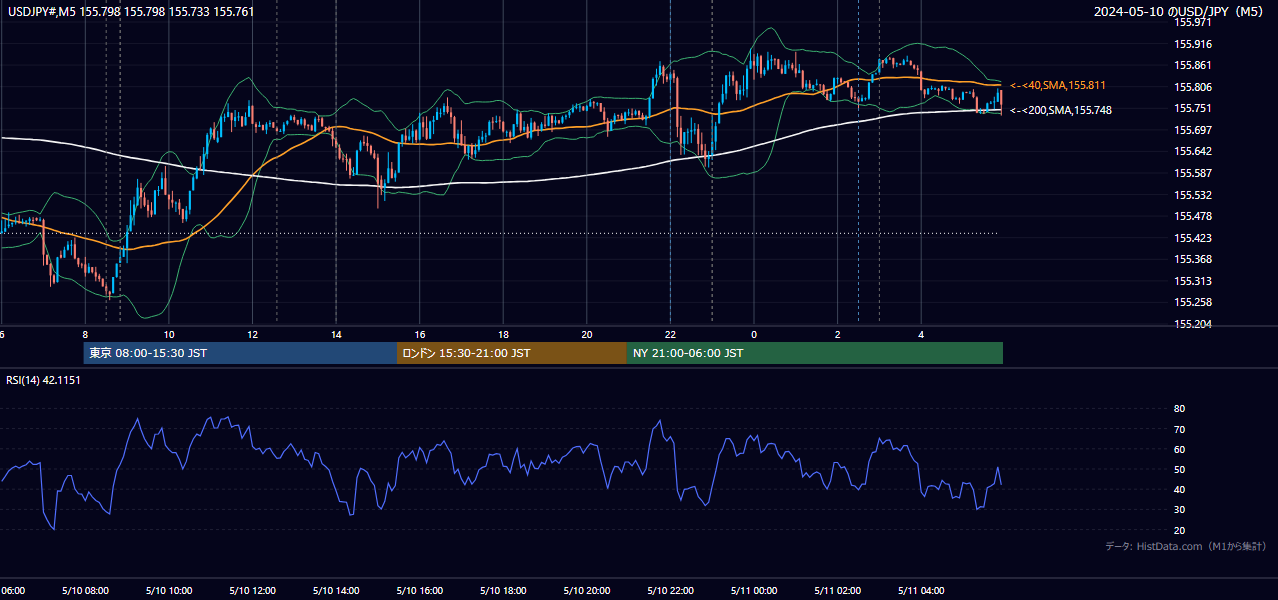This screenshot has width=1278, height=600.
Task: Click price axis label 155.532
Action: point(1193,195)
